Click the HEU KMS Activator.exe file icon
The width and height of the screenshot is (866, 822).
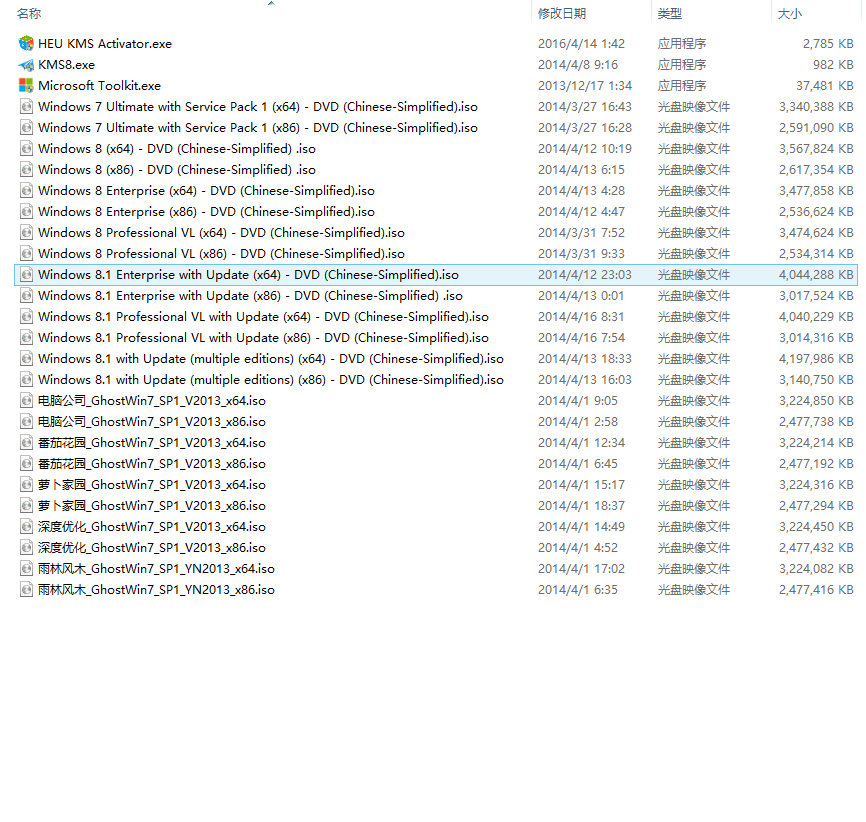[x=26, y=43]
